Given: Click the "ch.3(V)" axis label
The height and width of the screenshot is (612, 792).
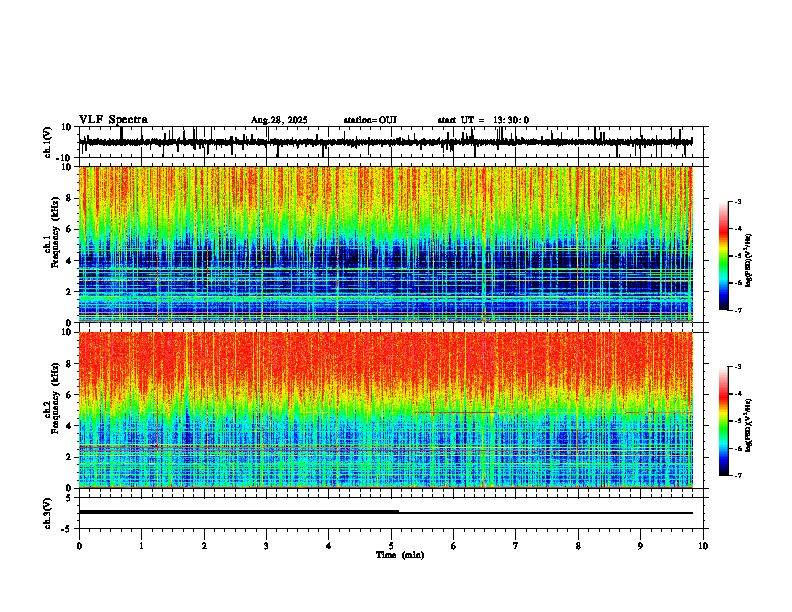Looking at the screenshot, I should click(48, 513).
